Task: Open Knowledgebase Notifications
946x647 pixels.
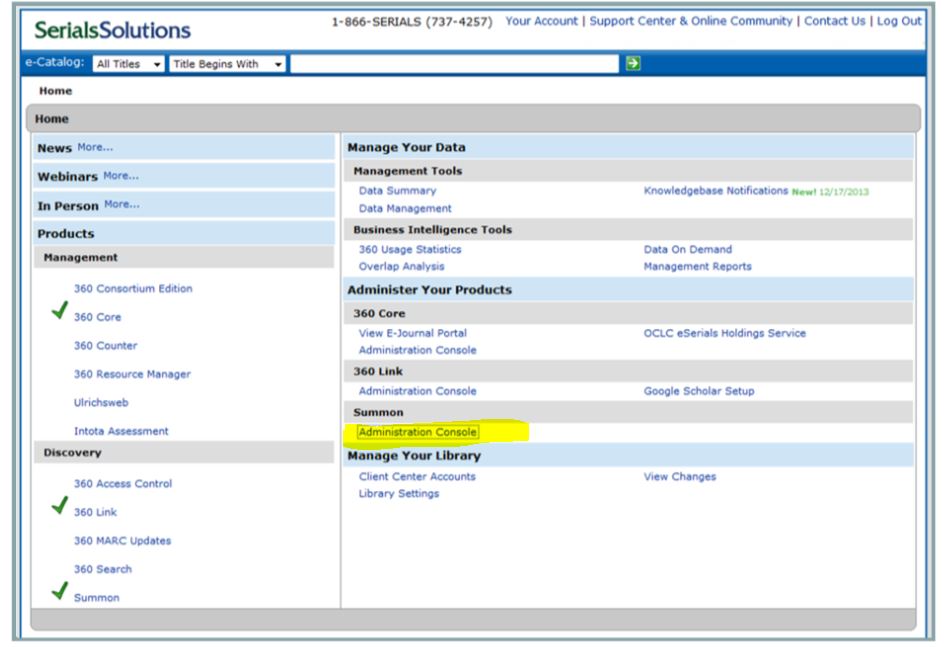Action: 716,191
